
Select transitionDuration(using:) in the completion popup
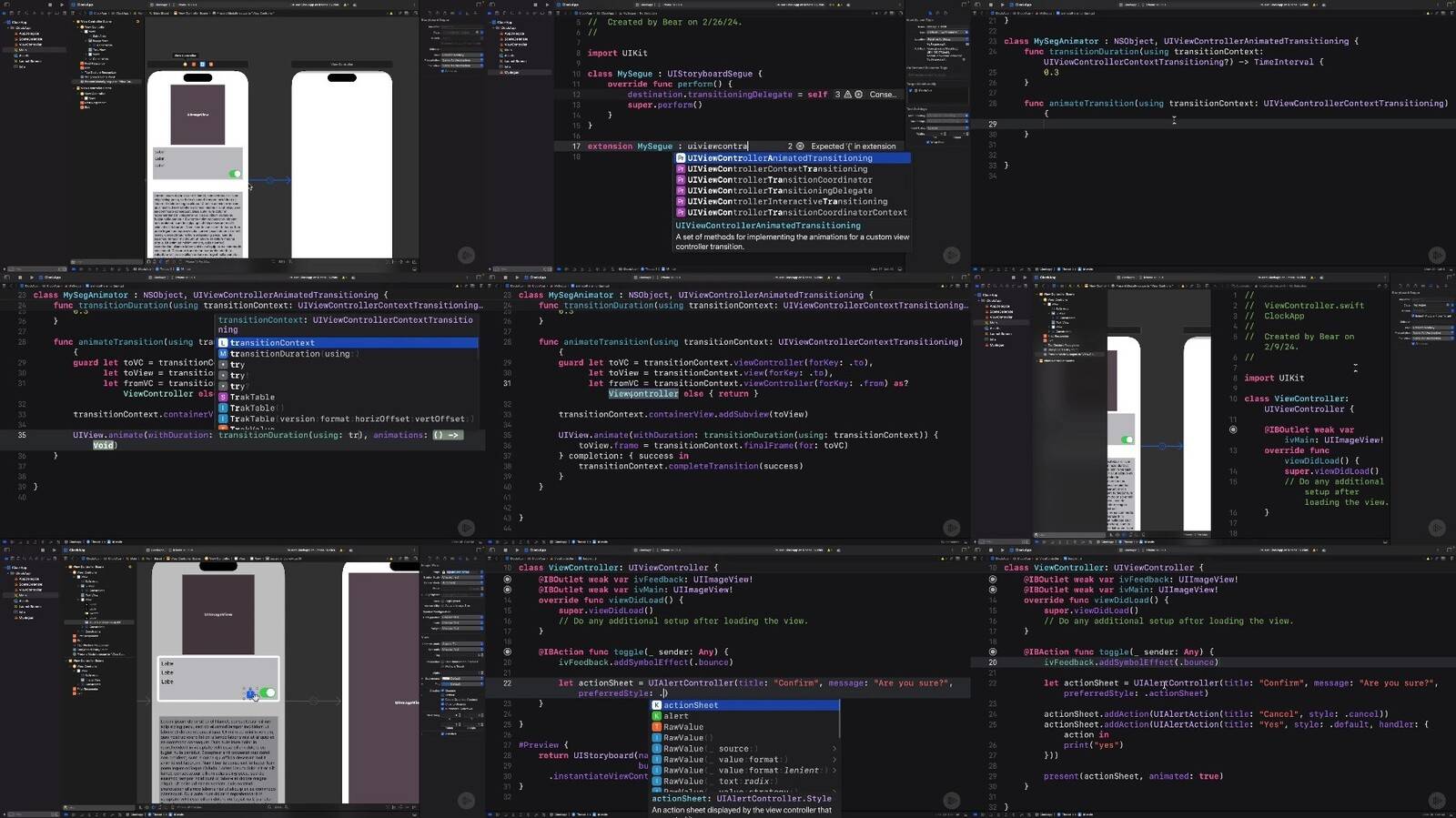tap(289, 354)
